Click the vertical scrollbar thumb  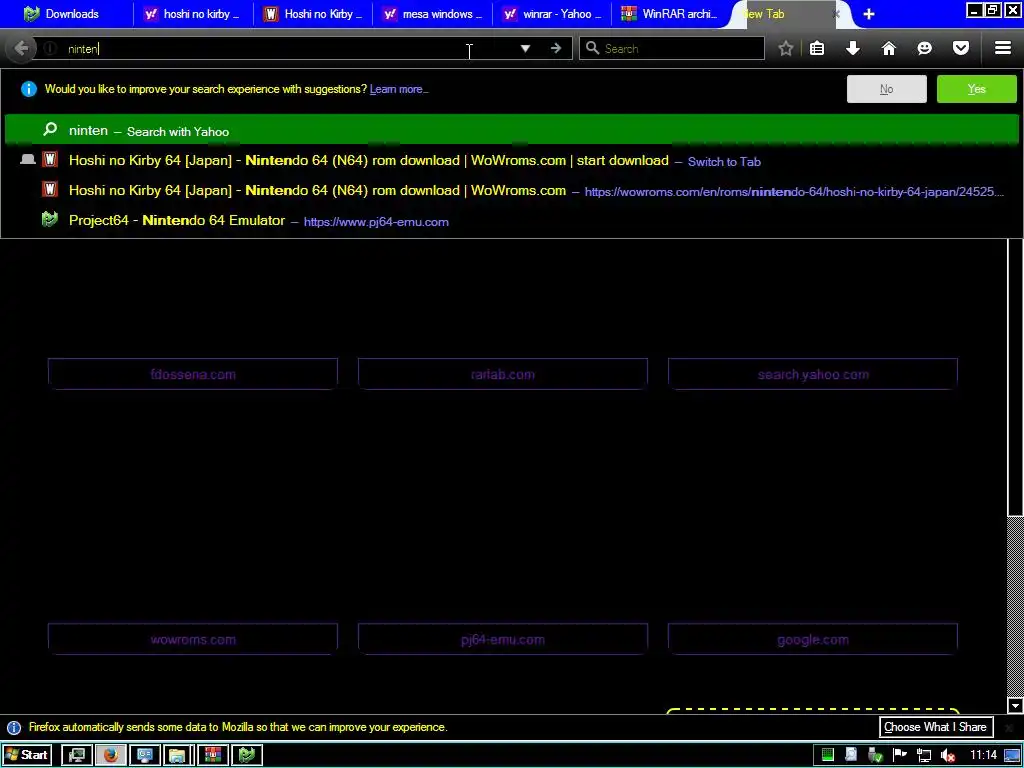(x=1015, y=377)
